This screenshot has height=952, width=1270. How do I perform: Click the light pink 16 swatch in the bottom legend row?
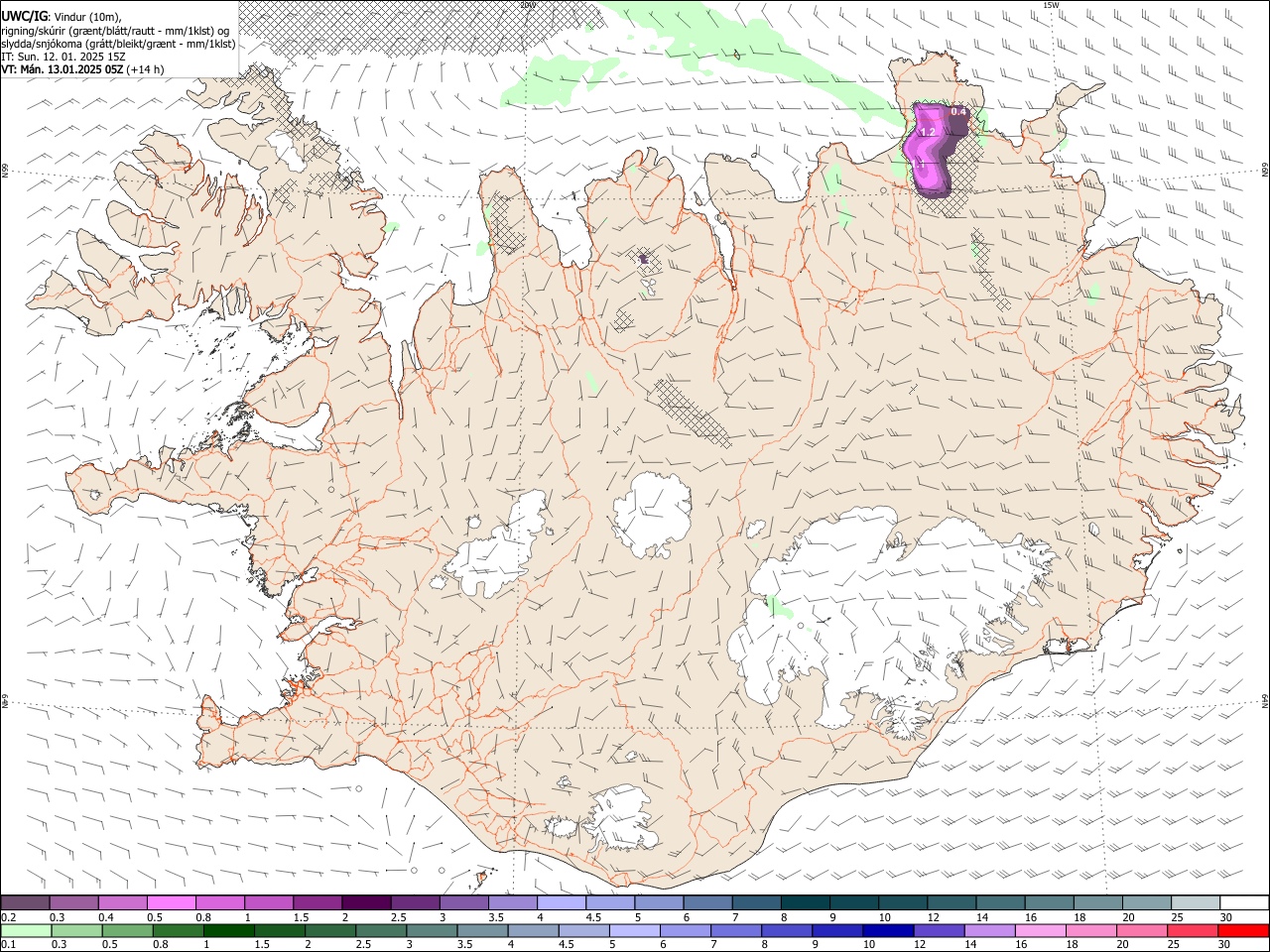point(1039,930)
